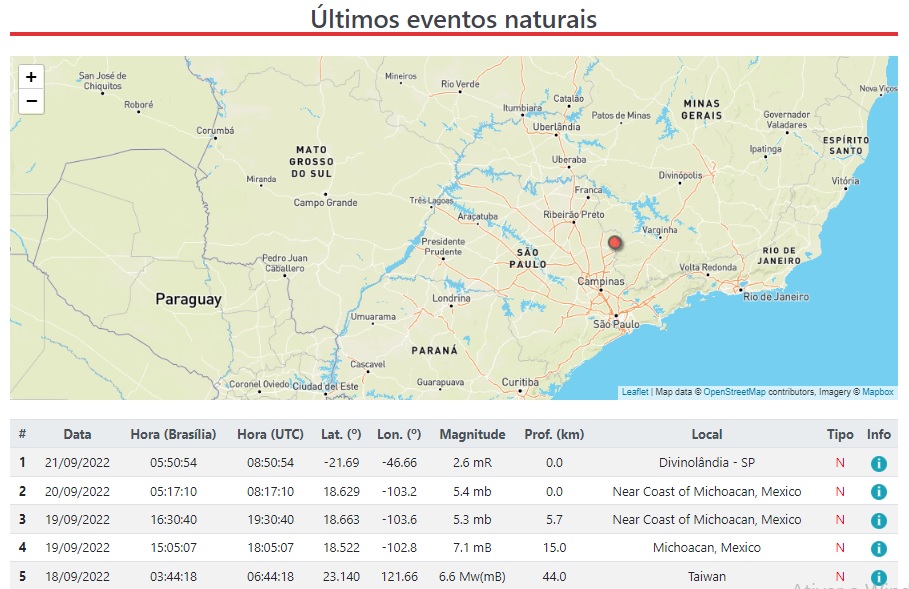Select the Divinolândia - SP location cell
909x589 pixels.
click(x=706, y=463)
